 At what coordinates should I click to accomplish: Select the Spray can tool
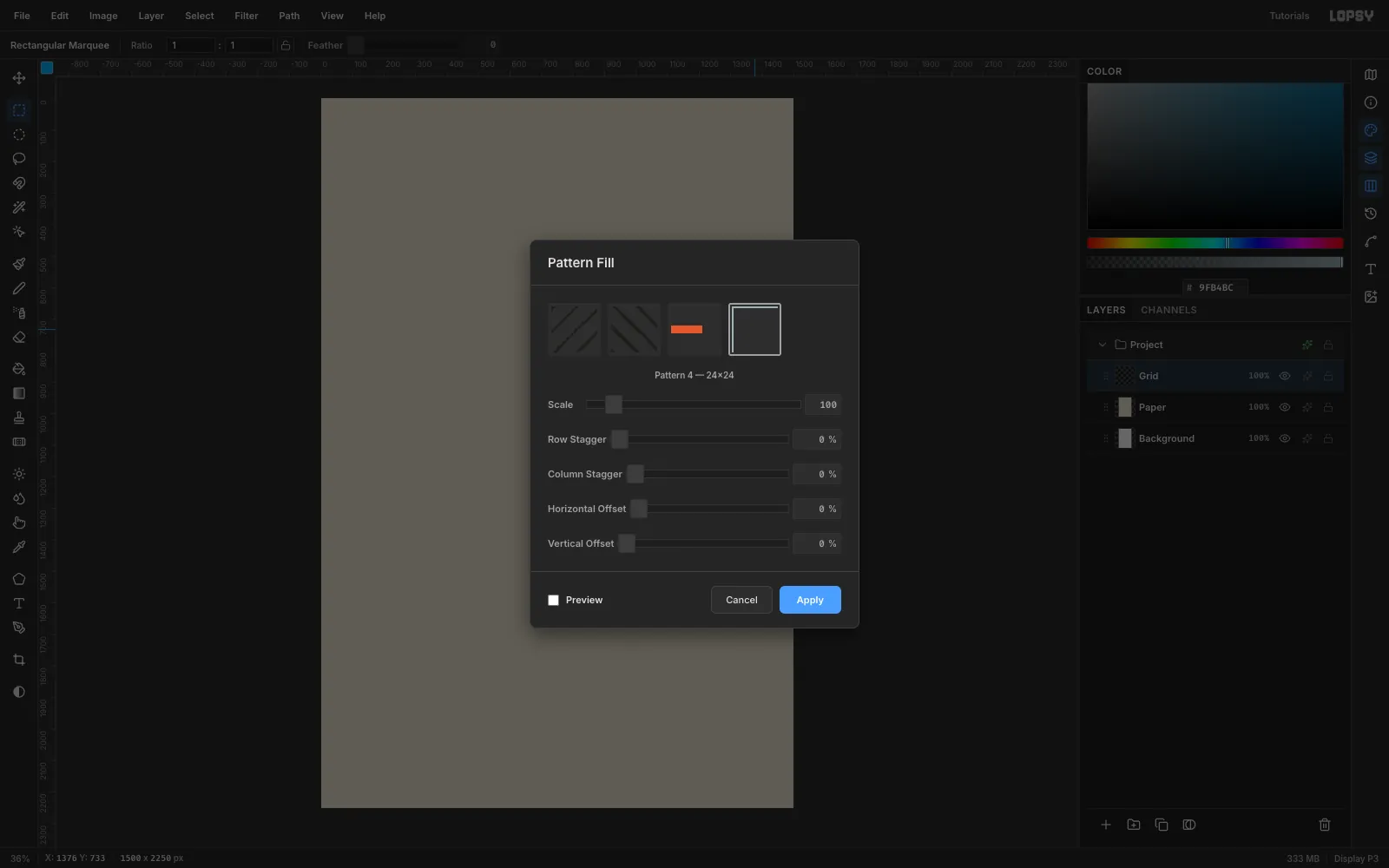click(x=19, y=312)
